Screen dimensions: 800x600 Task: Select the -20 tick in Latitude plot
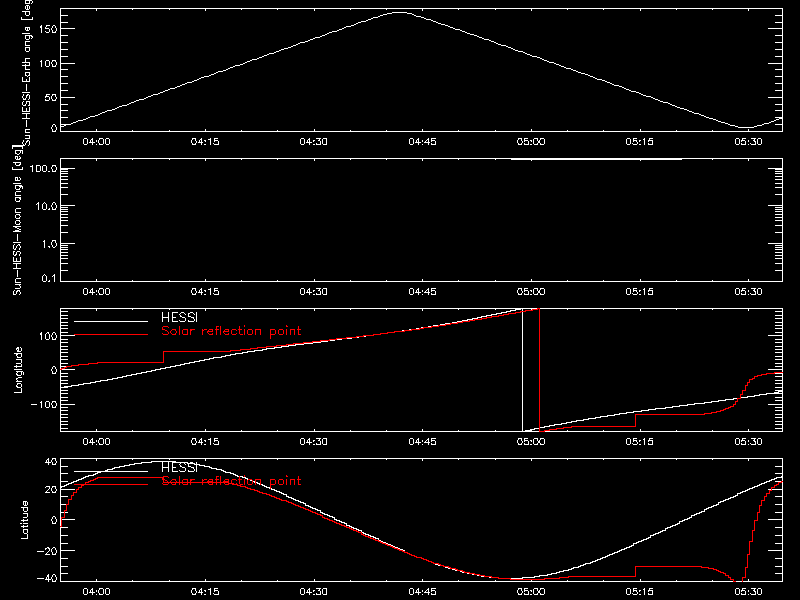(47, 551)
